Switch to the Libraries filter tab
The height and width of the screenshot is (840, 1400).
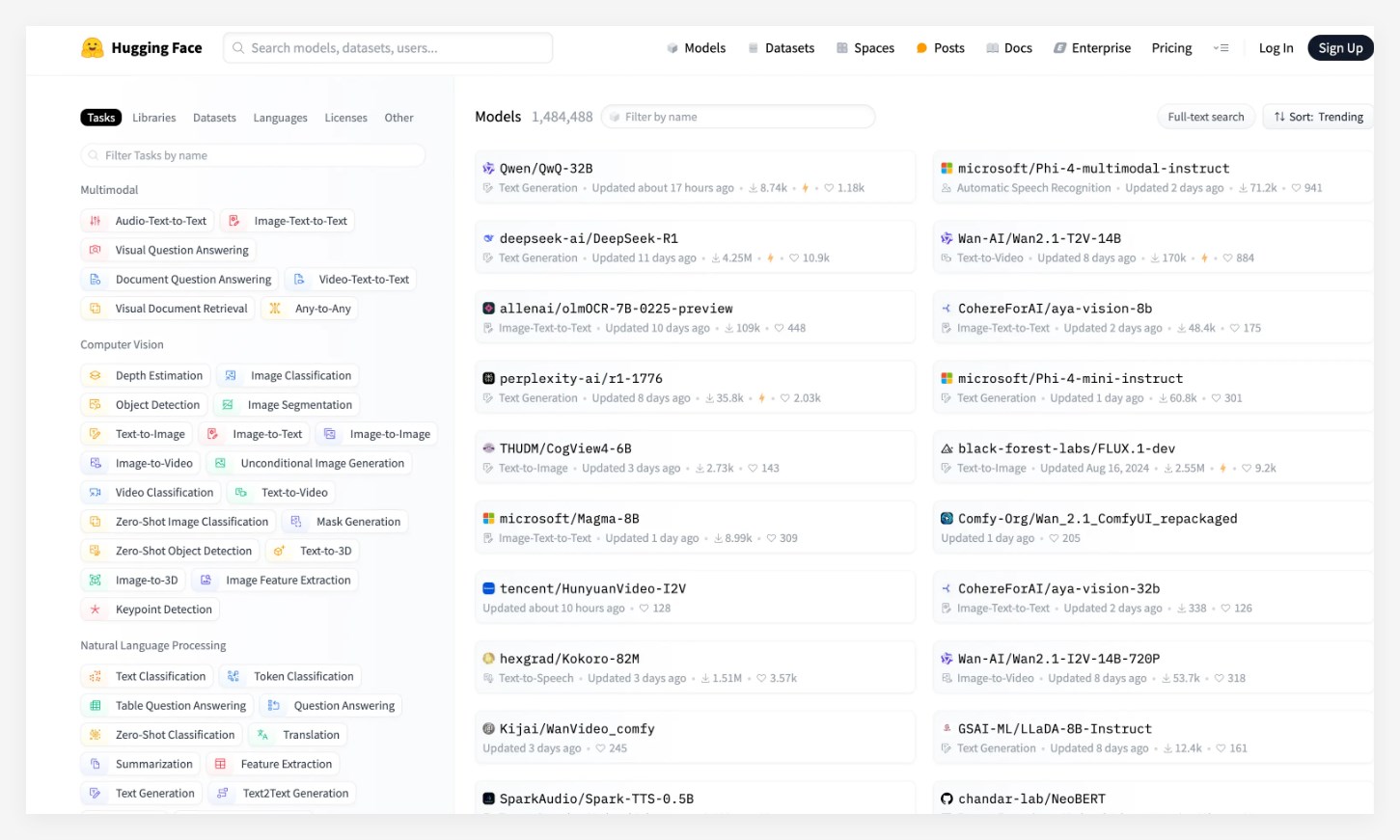154,118
